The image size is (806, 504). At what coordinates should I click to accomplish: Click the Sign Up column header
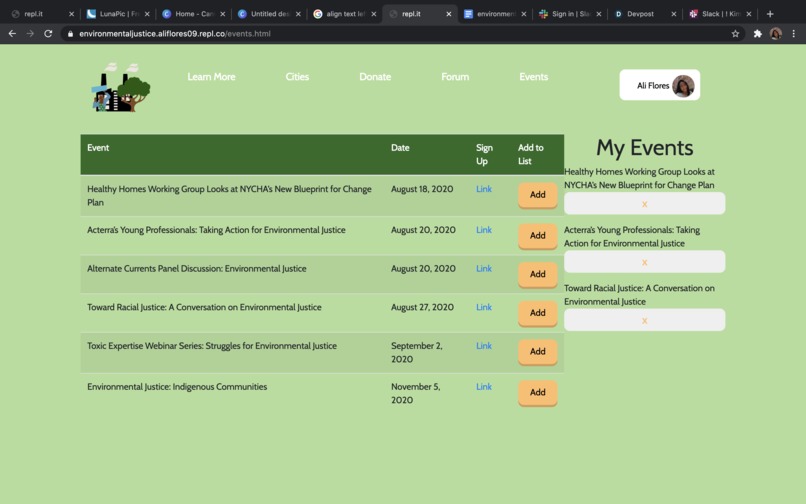tap(484, 154)
